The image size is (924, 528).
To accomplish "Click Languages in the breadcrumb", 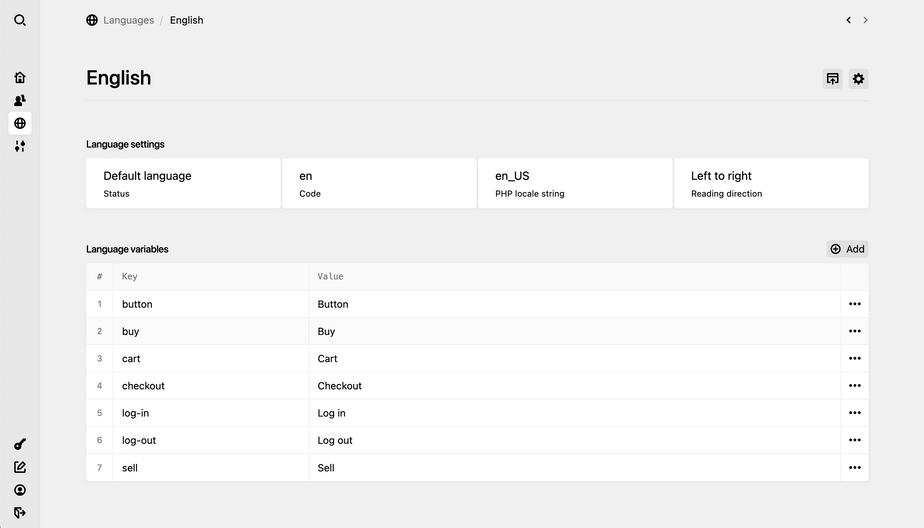I will 128,20.
